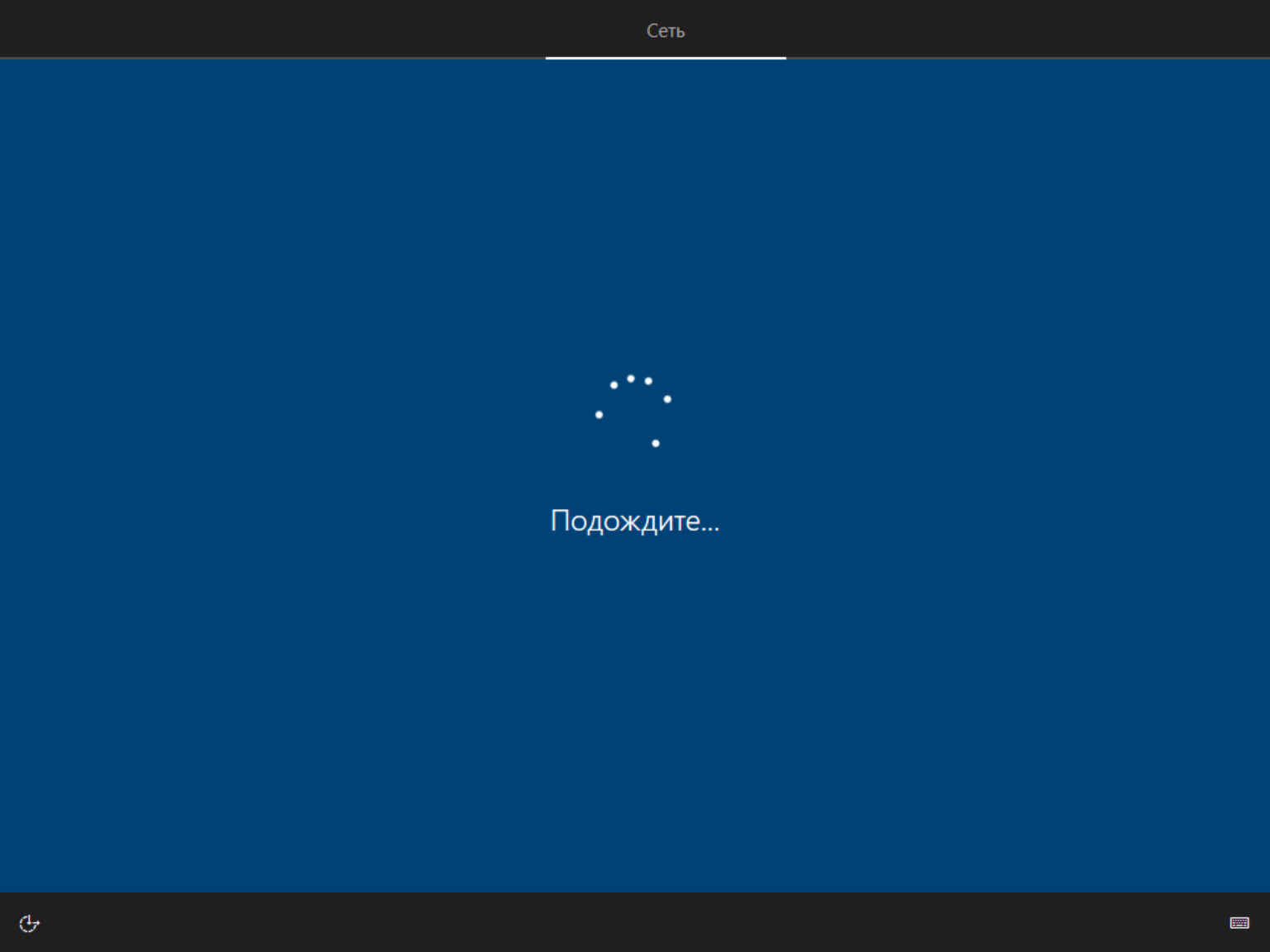Click the Подождите... text
The width and height of the screenshot is (1270, 952).
click(635, 521)
